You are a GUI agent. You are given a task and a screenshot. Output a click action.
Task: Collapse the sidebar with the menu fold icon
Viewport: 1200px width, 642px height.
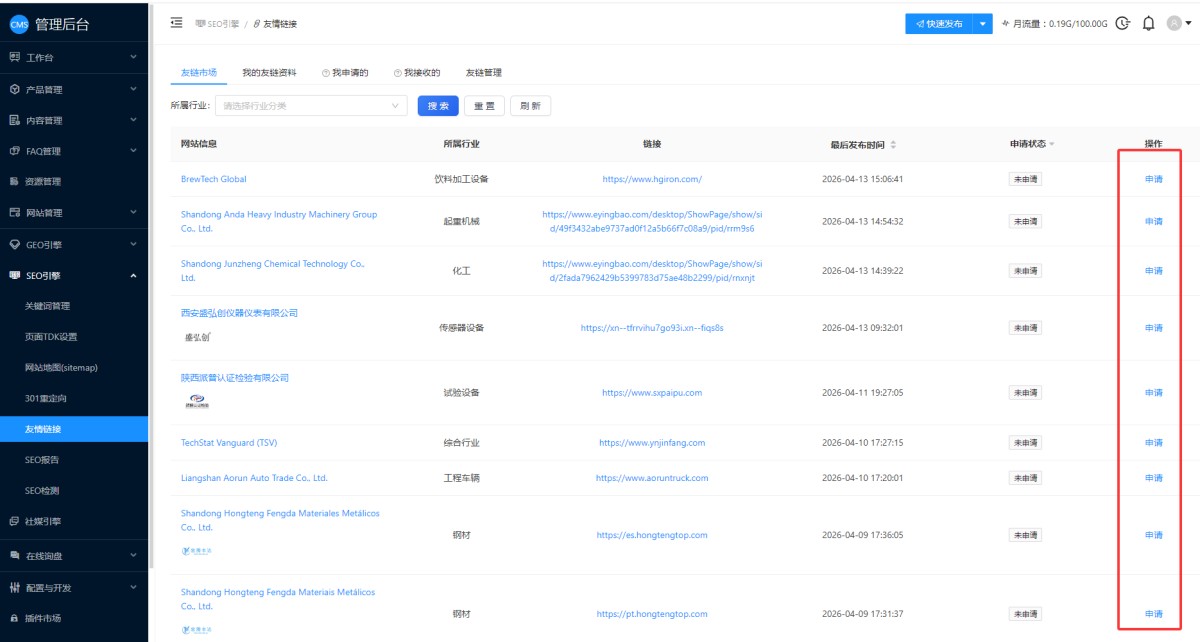177,23
